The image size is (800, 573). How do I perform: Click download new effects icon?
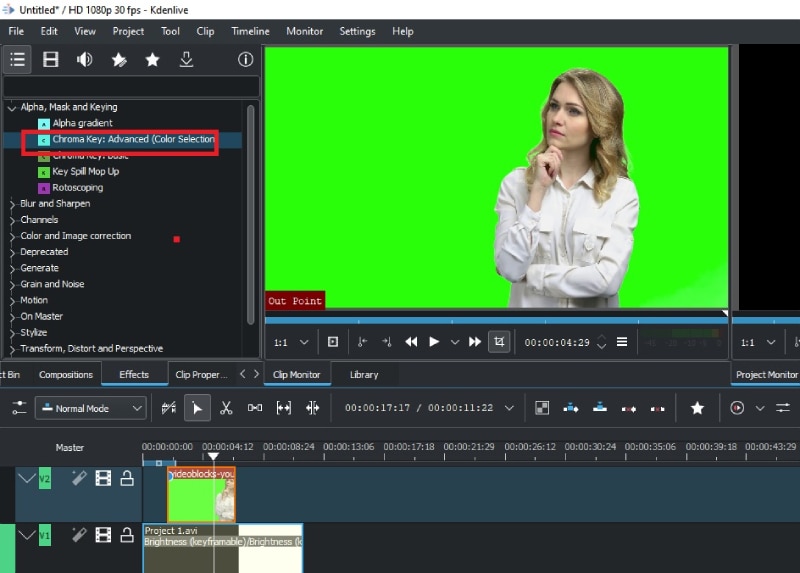tap(186, 60)
